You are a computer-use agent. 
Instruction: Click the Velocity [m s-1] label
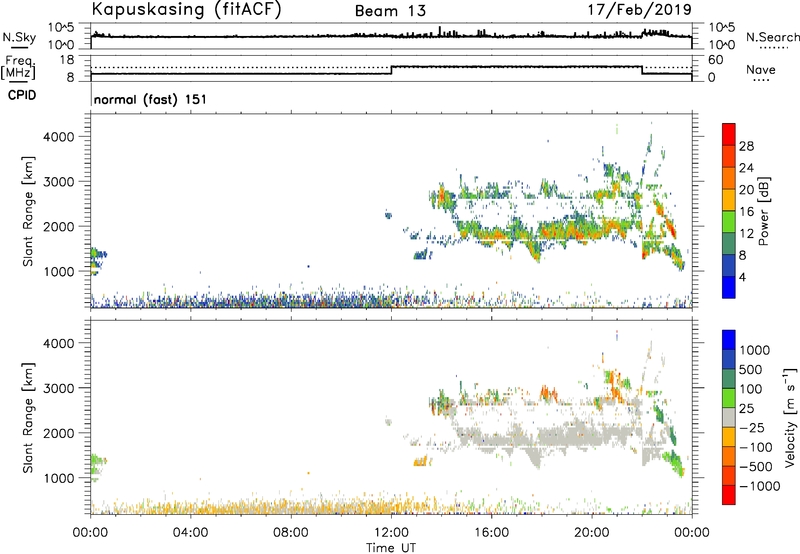coord(790,418)
